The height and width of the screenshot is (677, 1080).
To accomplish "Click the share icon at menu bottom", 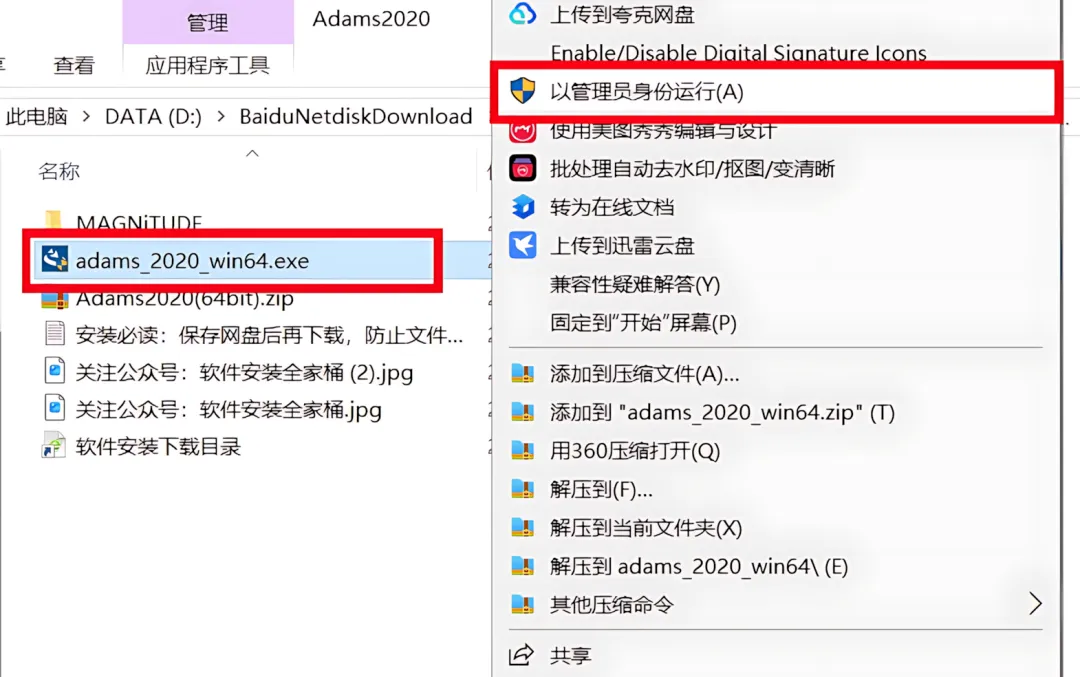I will pos(521,654).
